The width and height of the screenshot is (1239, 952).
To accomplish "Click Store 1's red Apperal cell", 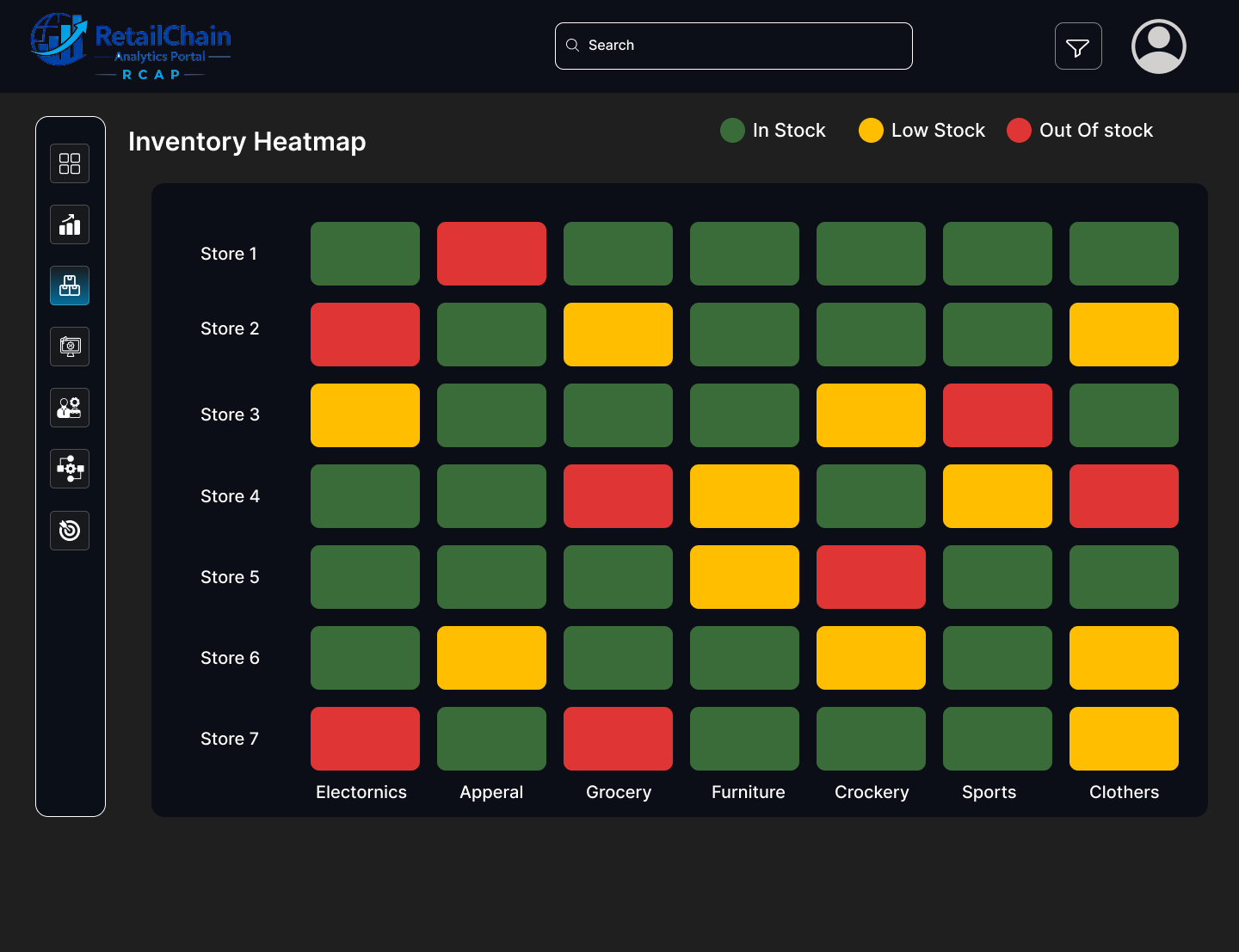I will tap(491, 253).
